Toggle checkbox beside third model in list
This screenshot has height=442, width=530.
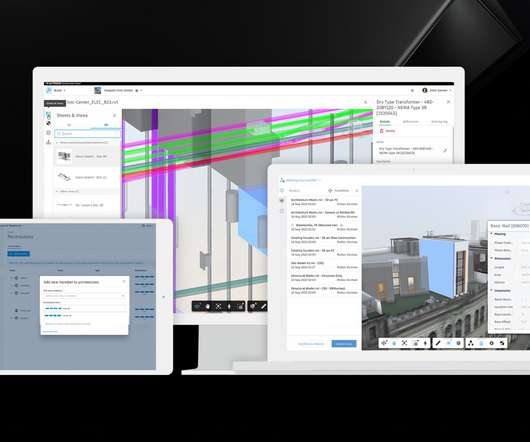pyautogui.click(x=293, y=225)
